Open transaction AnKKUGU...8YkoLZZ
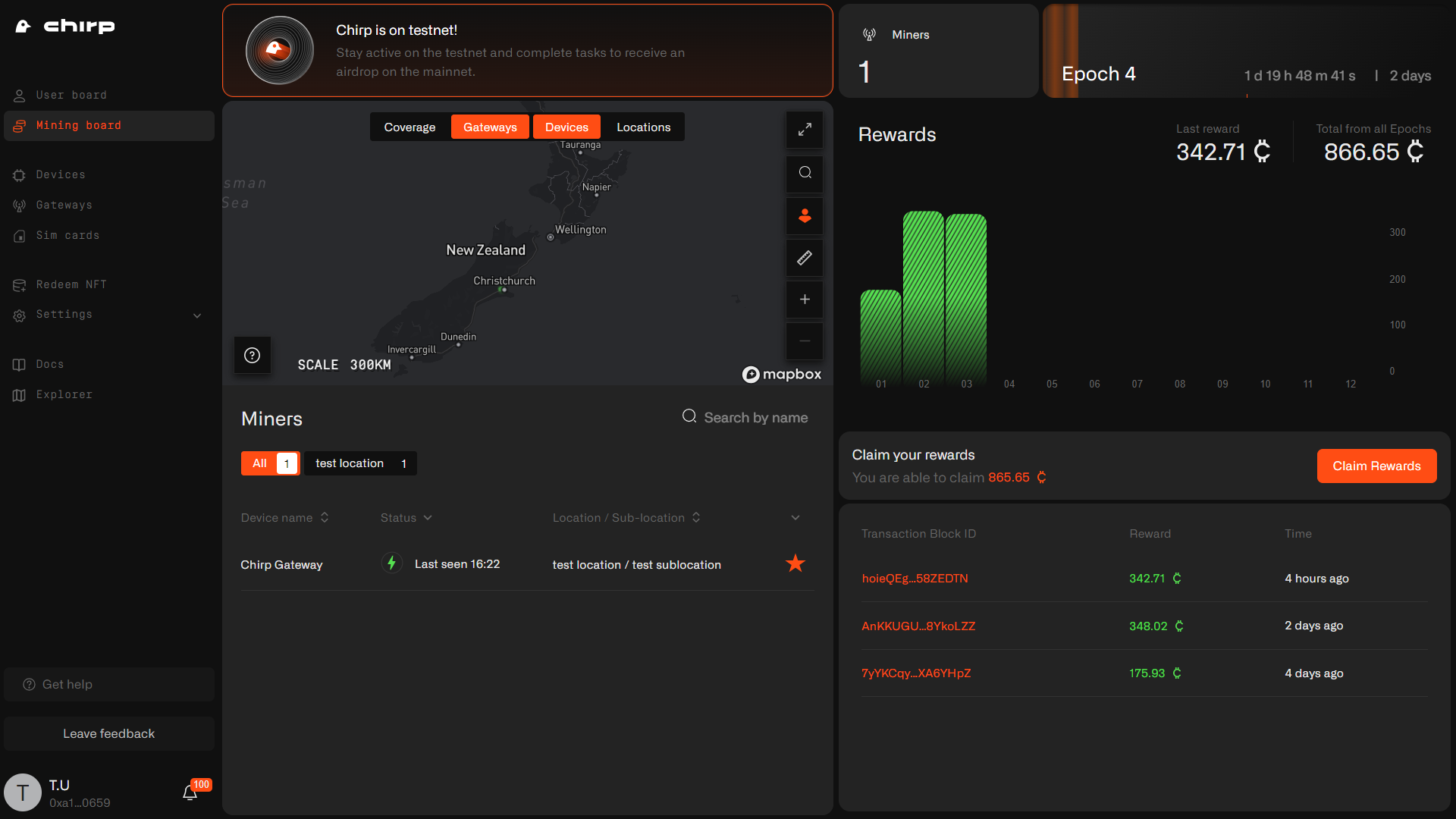The width and height of the screenshot is (1456, 819). 918,626
